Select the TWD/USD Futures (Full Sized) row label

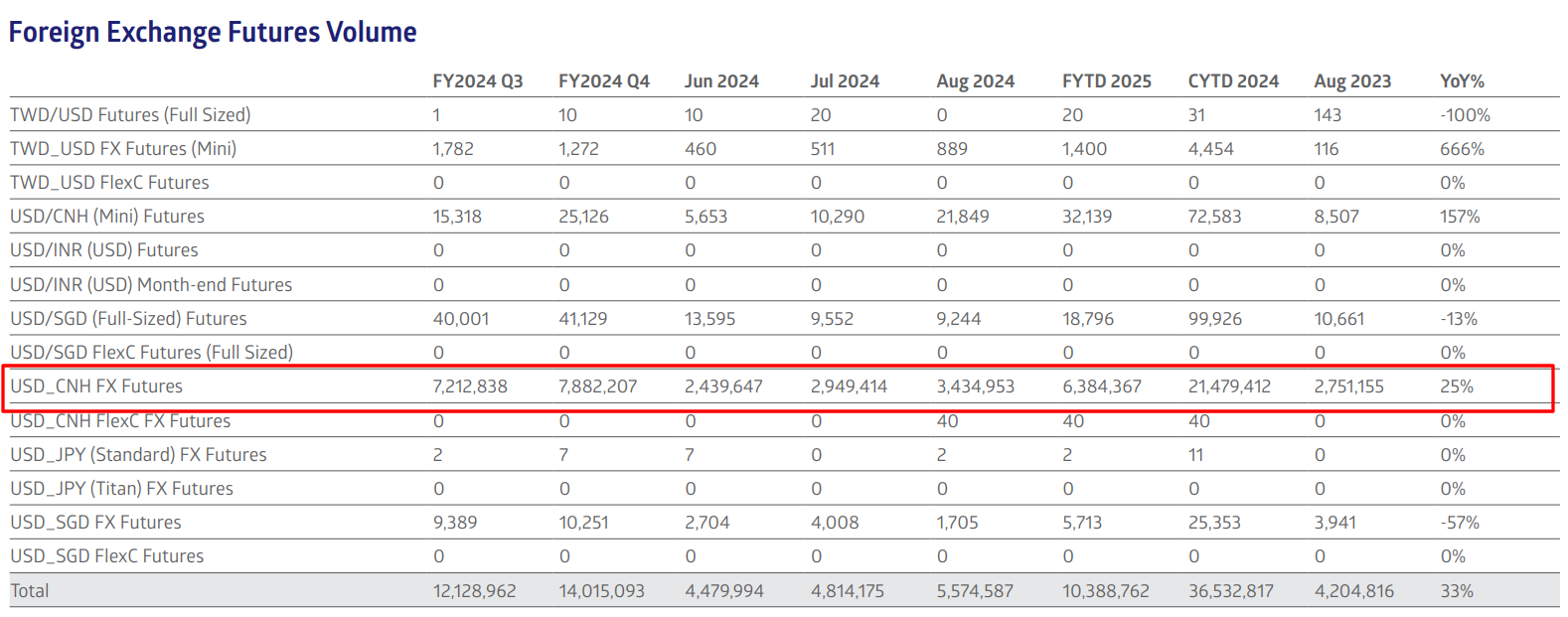click(130, 115)
